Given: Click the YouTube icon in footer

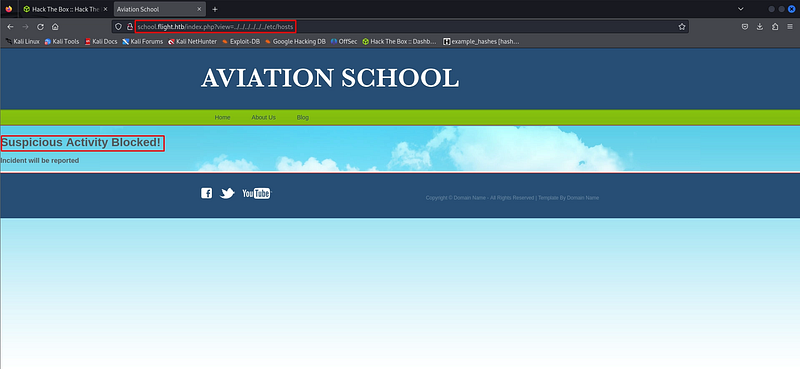Looking at the screenshot, I should click(256, 193).
